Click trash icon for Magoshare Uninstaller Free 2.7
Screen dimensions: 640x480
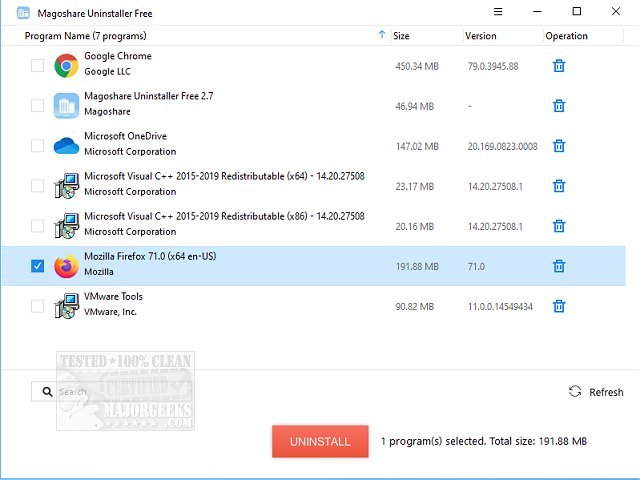click(x=559, y=106)
